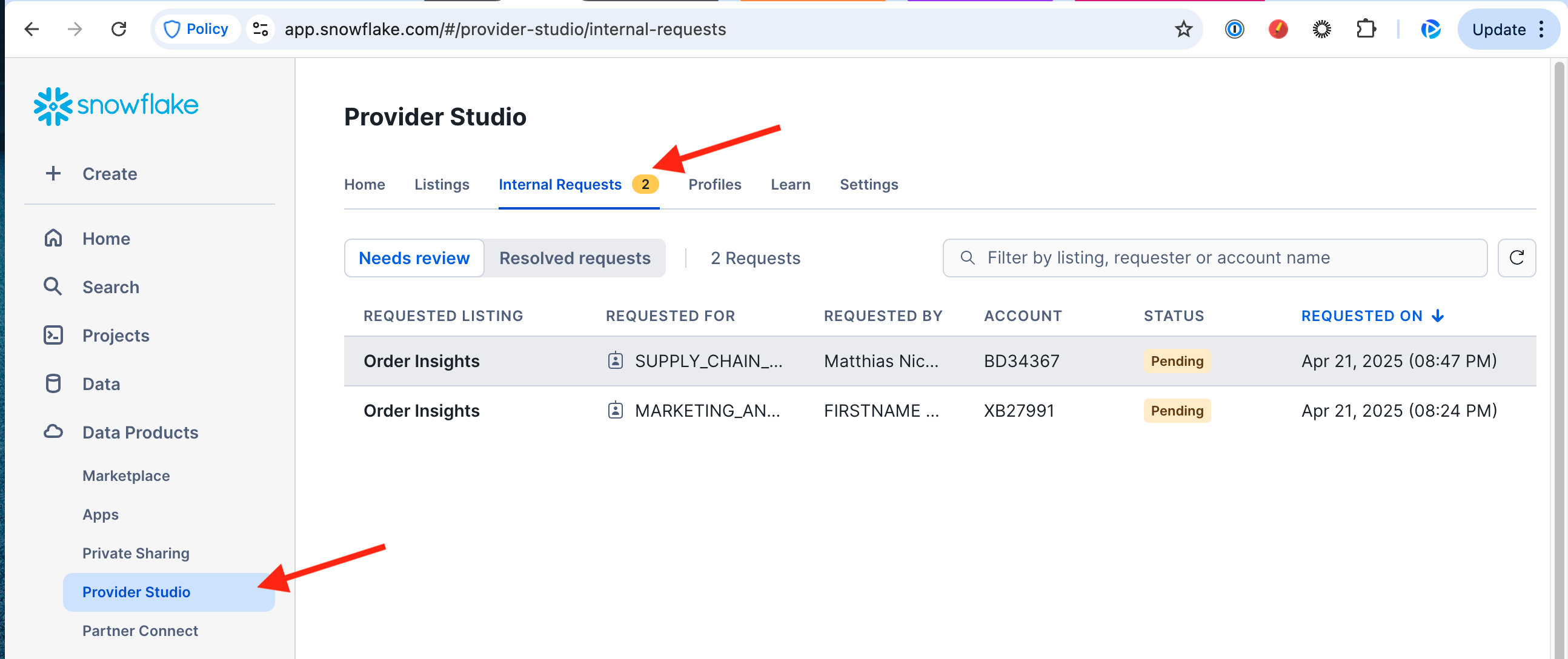Open the 1Password extension icon
Image resolution: width=1568 pixels, height=659 pixels.
[1234, 29]
